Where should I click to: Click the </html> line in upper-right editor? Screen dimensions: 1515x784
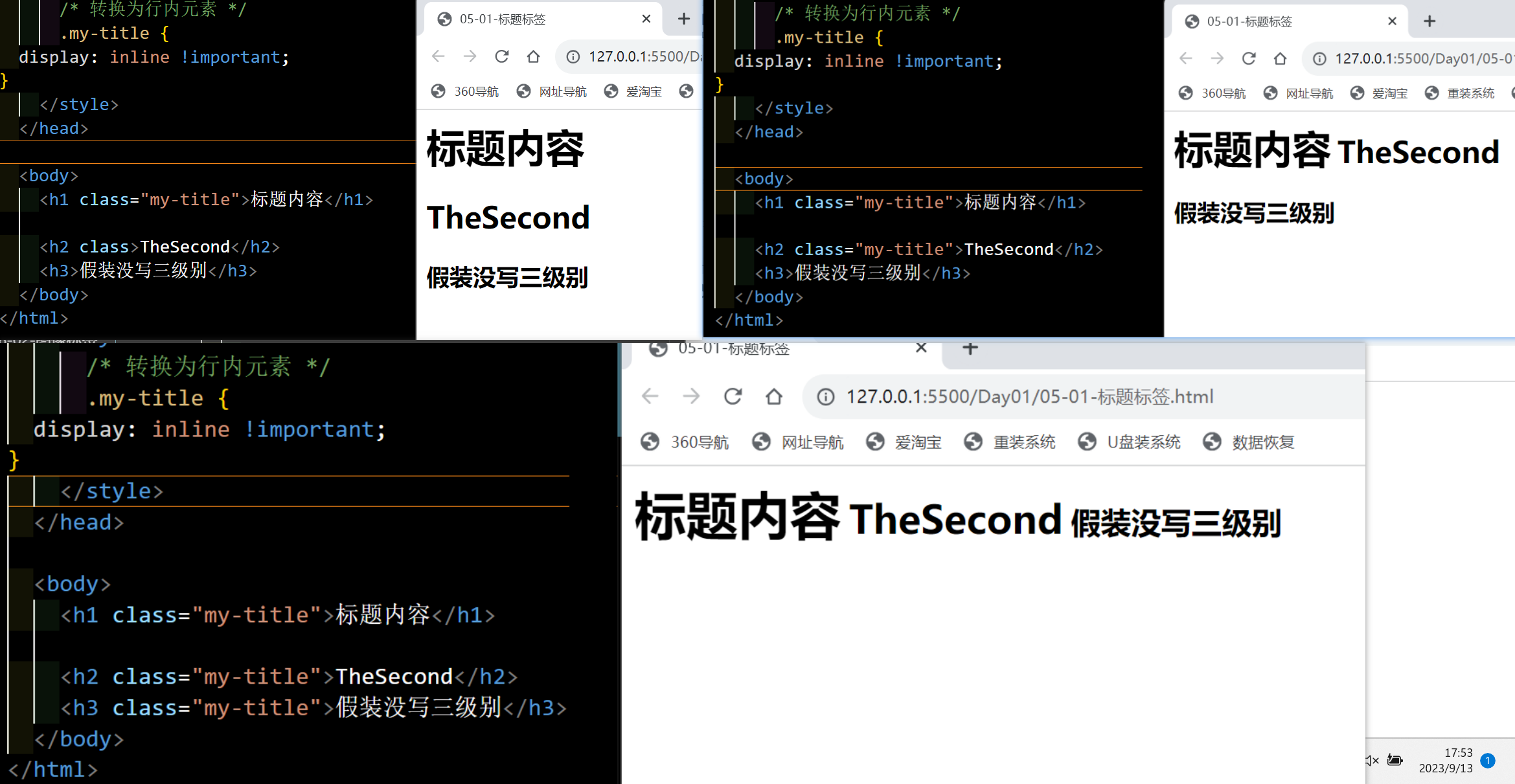point(749,320)
